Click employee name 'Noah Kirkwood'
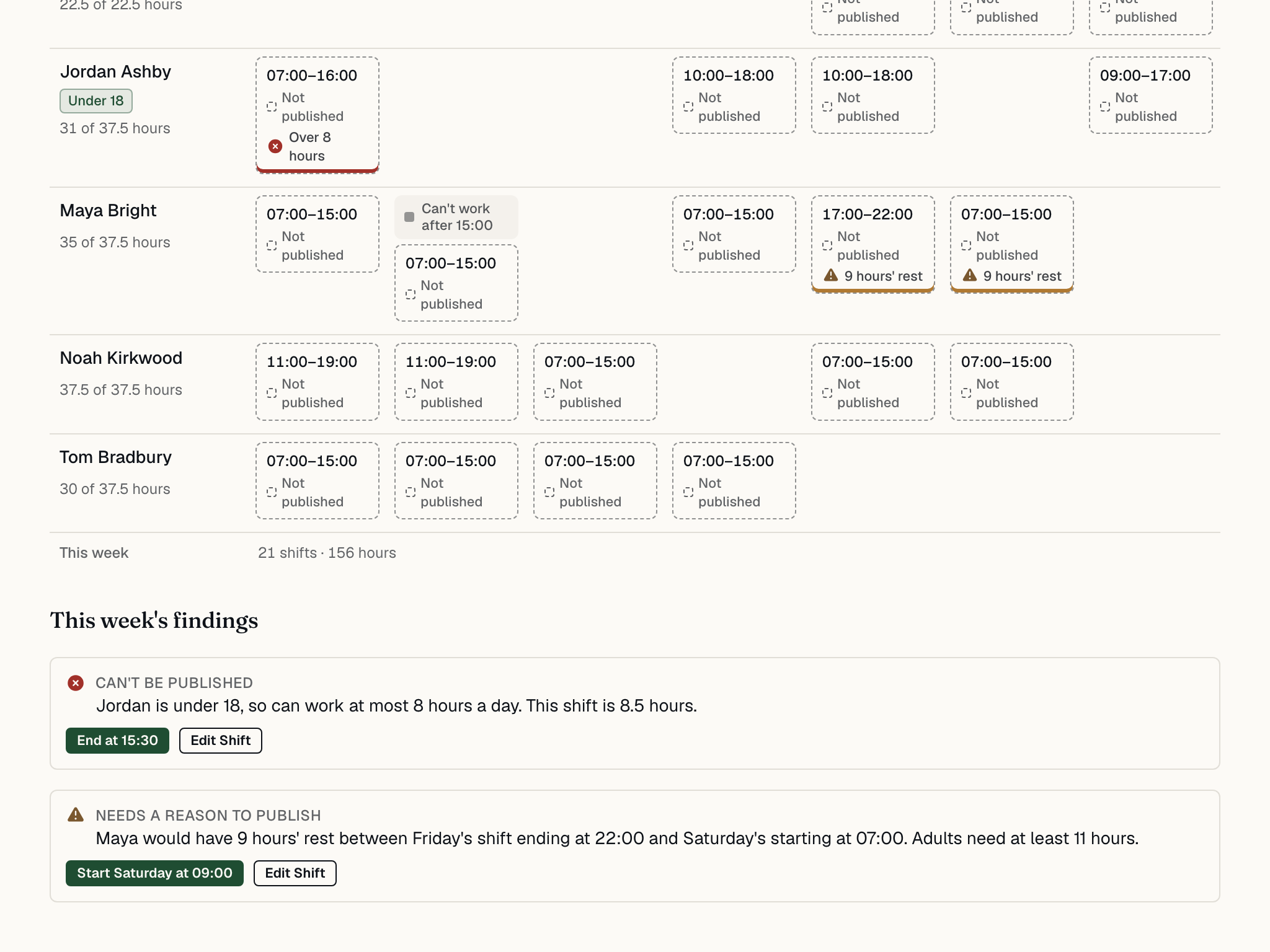The width and height of the screenshot is (1270, 952). coord(121,358)
